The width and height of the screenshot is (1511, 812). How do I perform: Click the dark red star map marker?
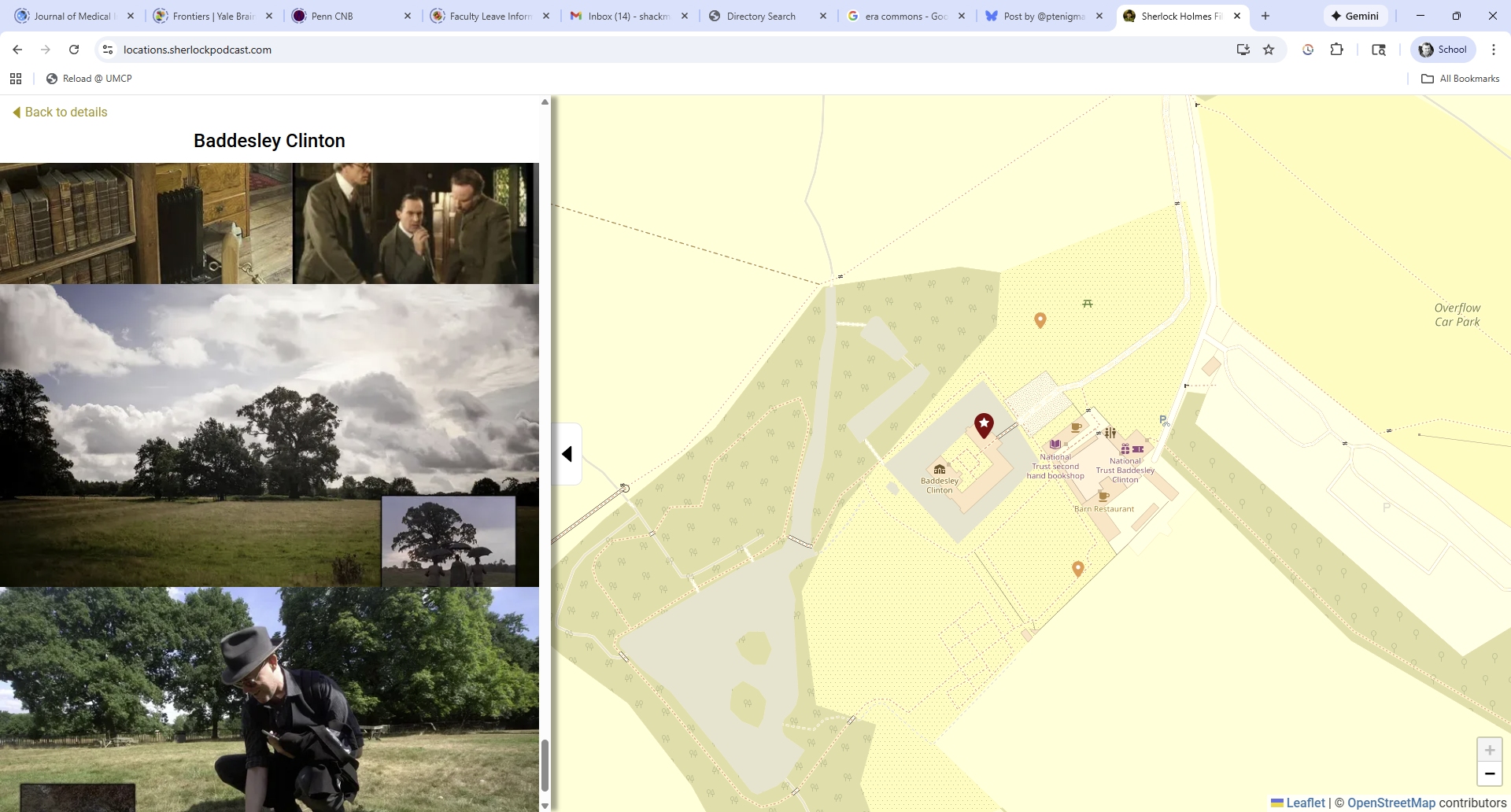point(984,425)
